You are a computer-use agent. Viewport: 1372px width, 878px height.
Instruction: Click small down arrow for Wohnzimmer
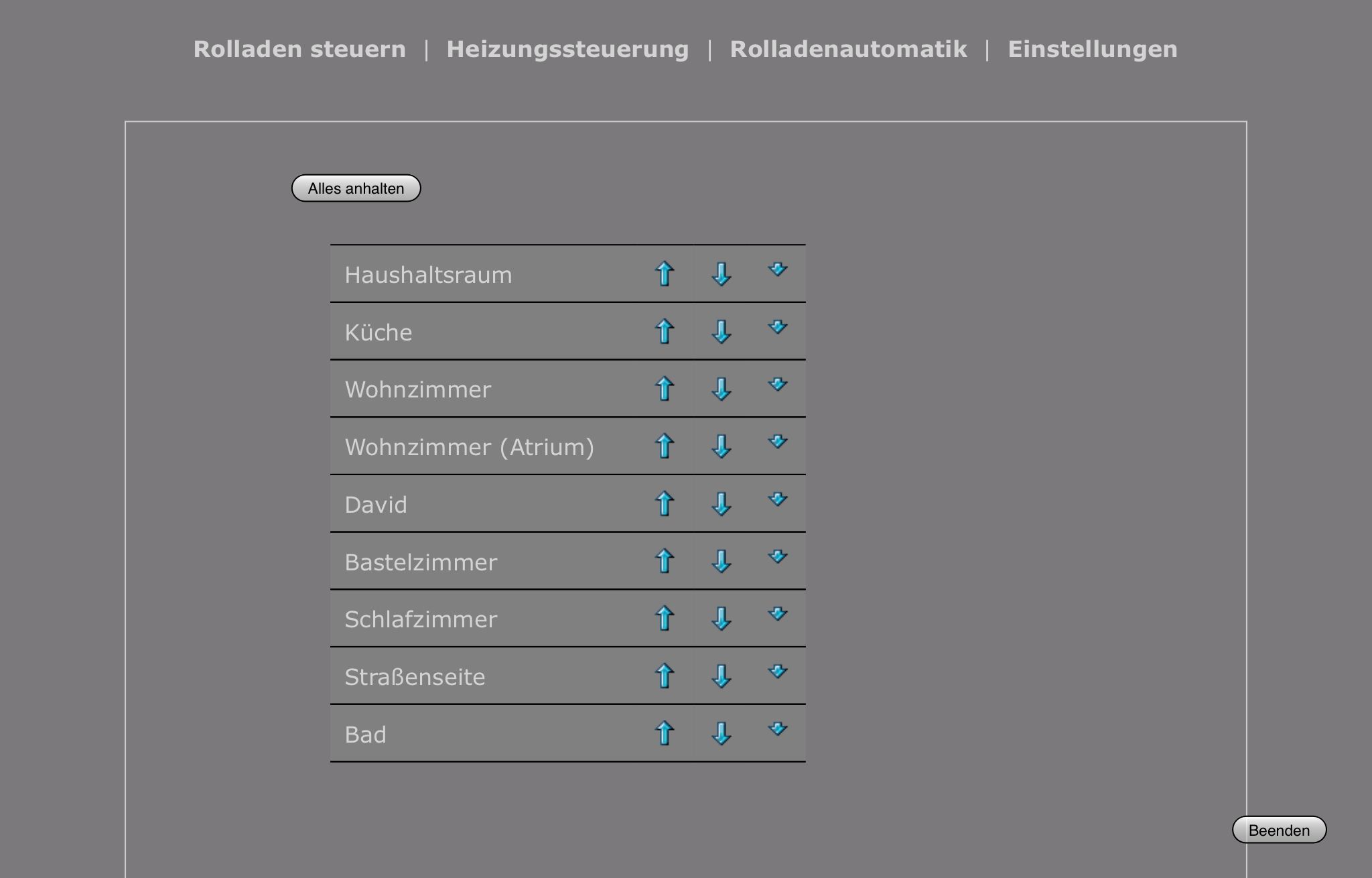click(x=777, y=384)
